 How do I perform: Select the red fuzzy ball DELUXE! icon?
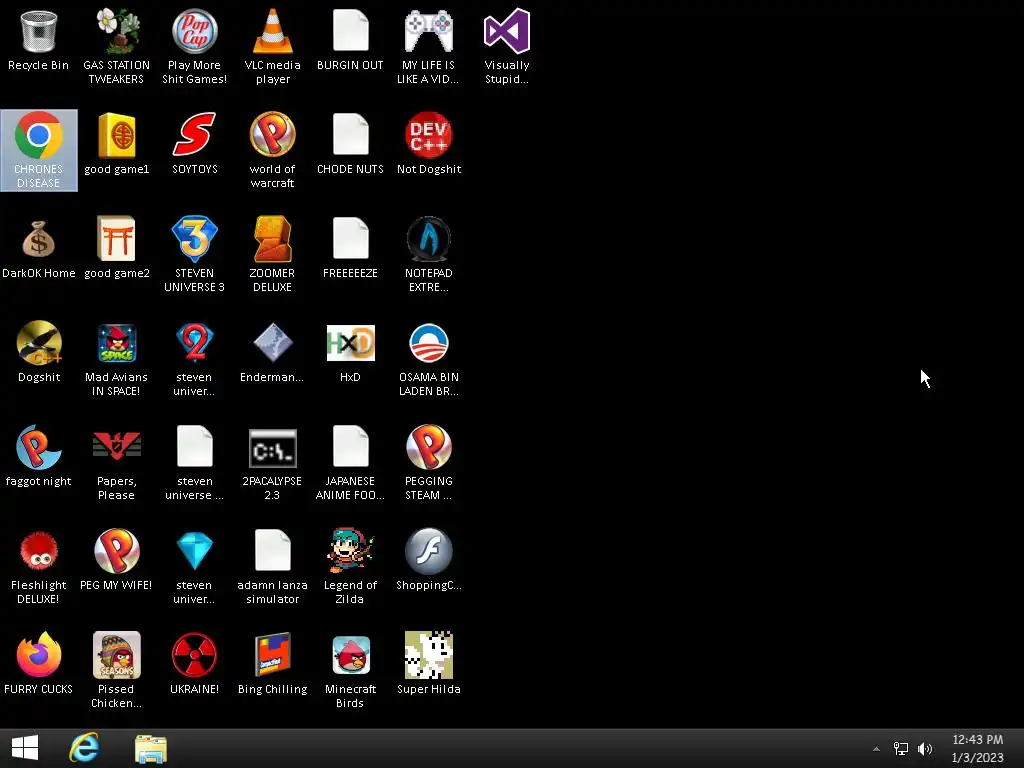tap(39, 551)
